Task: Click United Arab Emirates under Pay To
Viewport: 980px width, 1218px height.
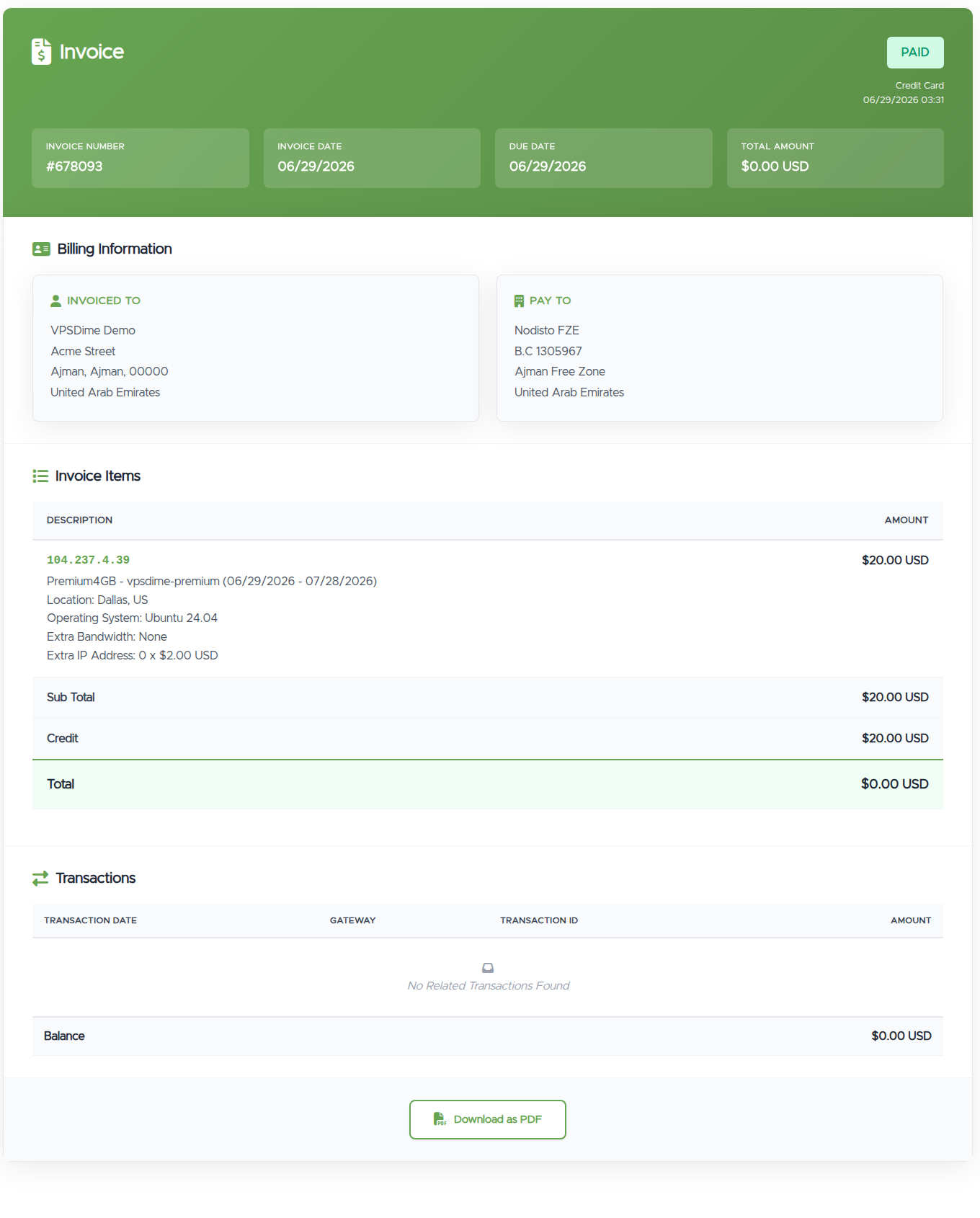Action: [569, 392]
